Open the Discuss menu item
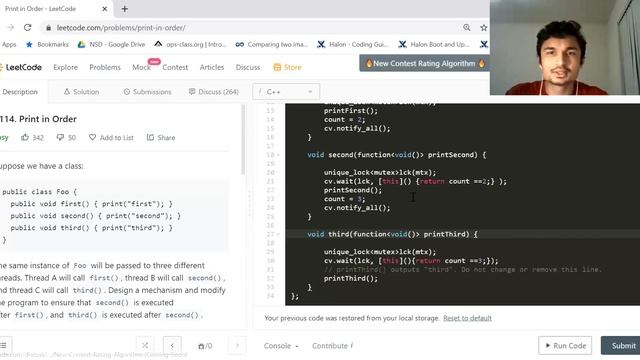This screenshot has height=360, width=640. 248,67
